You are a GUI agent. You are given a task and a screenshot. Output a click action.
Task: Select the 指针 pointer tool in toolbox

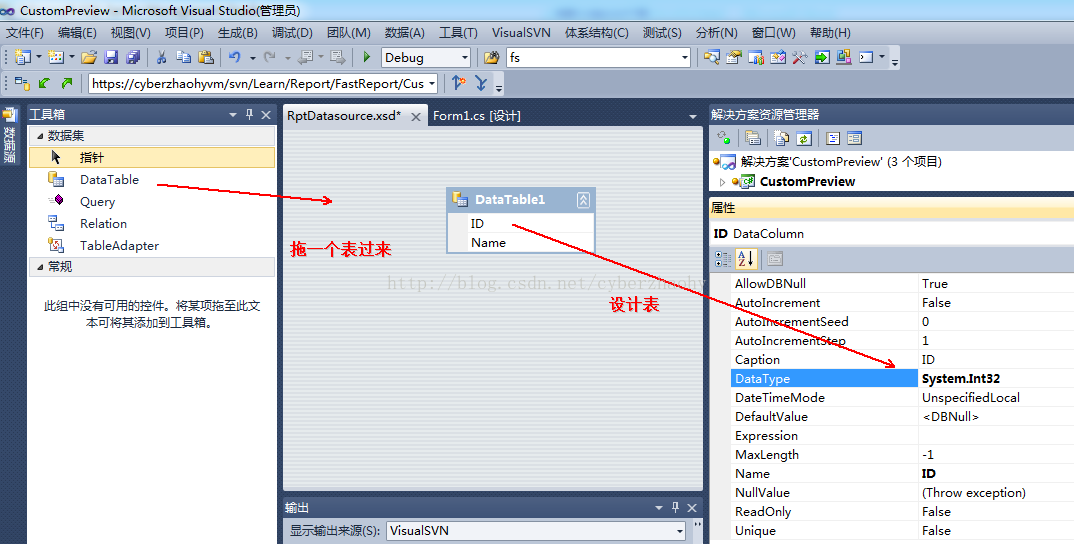(x=152, y=158)
